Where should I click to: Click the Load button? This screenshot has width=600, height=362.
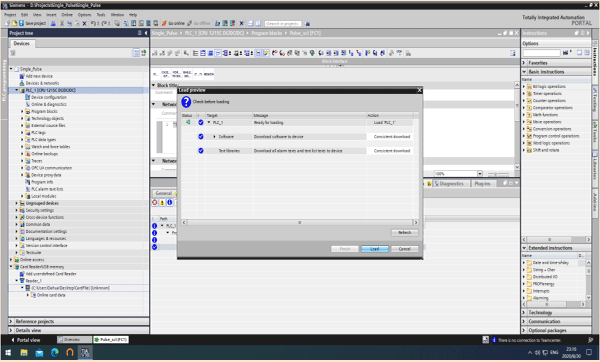coord(375,249)
